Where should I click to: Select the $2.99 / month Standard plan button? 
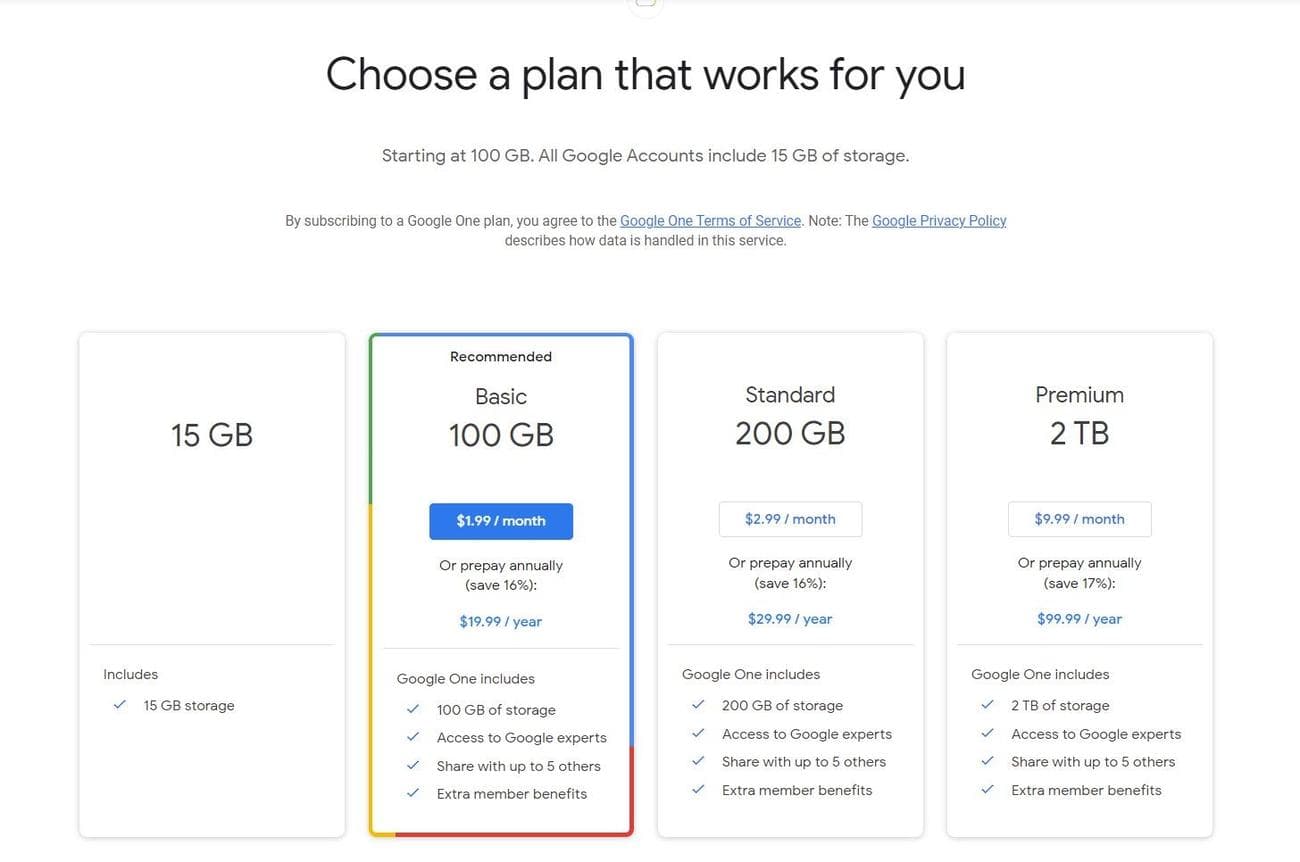(x=790, y=519)
